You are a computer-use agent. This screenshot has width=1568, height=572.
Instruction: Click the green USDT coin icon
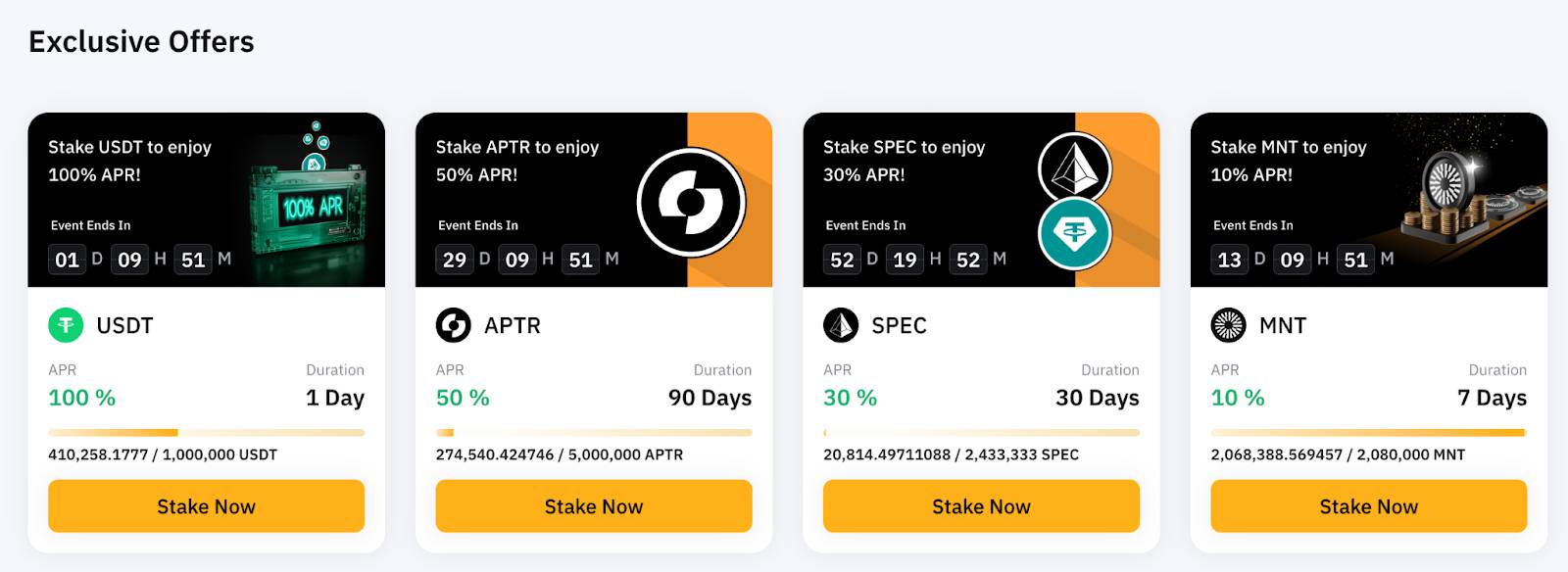coord(66,325)
